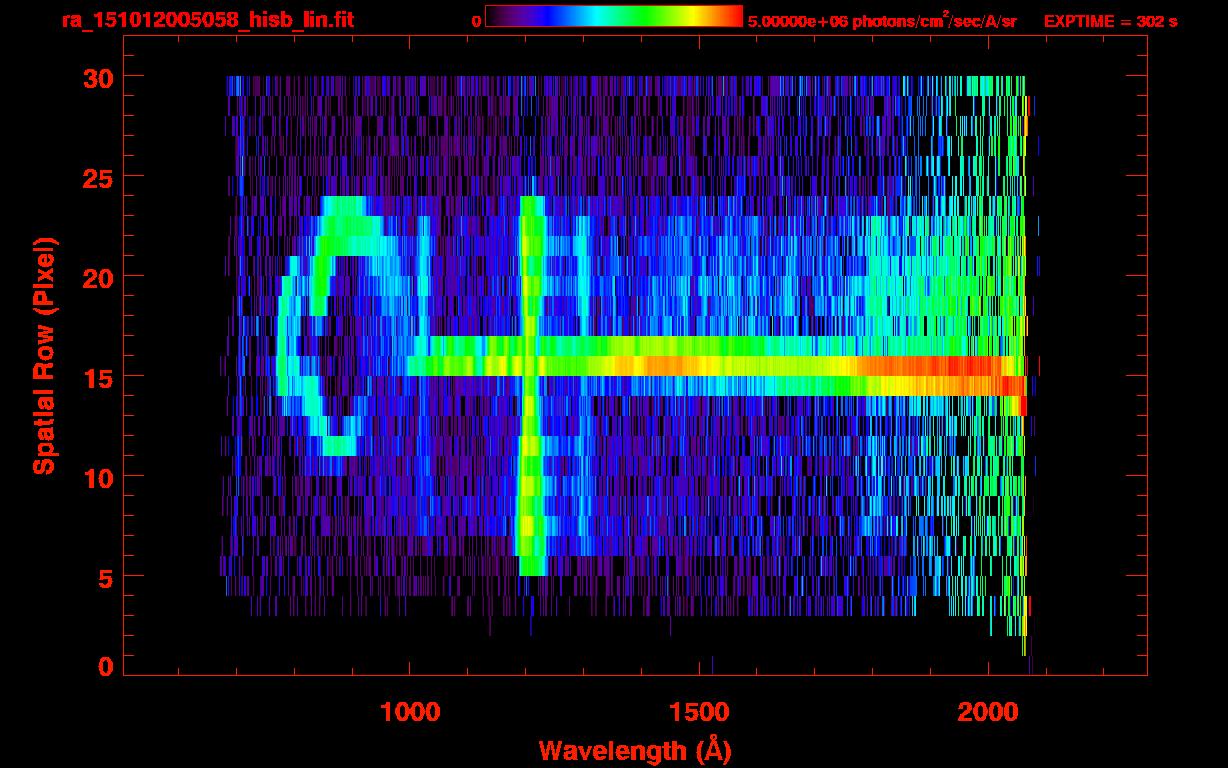Click the y-axis tick label 0
The image size is (1228, 768).
pyautogui.click(x=106, y=665)
